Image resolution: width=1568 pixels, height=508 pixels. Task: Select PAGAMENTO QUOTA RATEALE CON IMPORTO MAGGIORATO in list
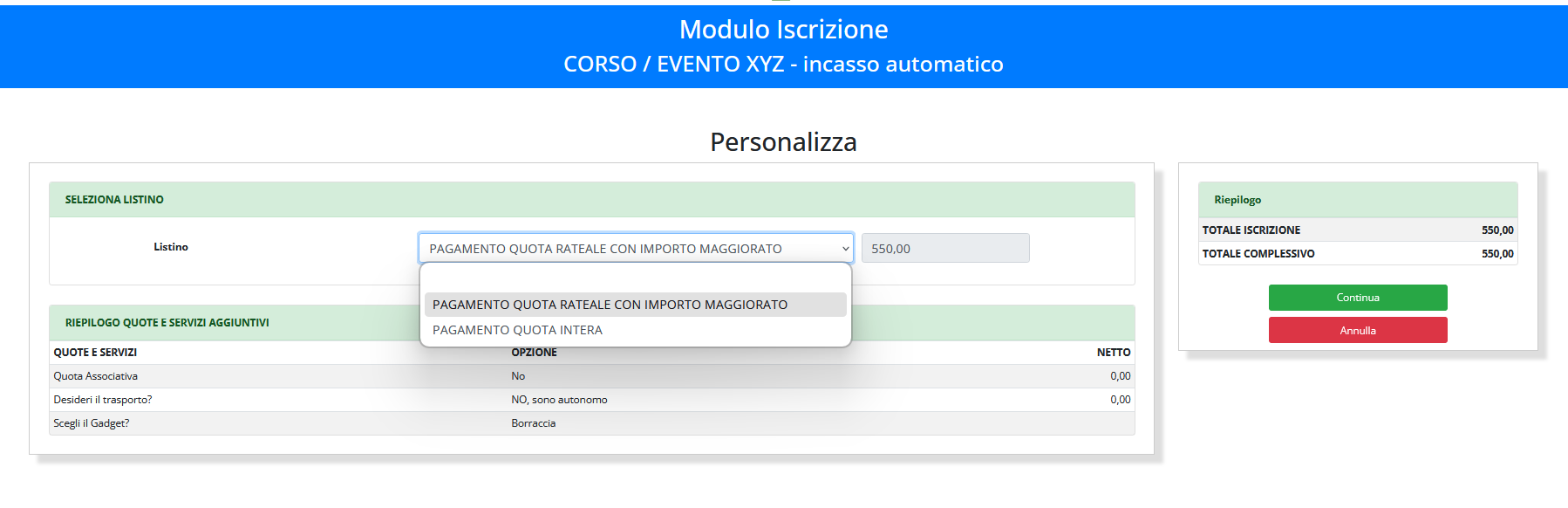coord(610,305)
